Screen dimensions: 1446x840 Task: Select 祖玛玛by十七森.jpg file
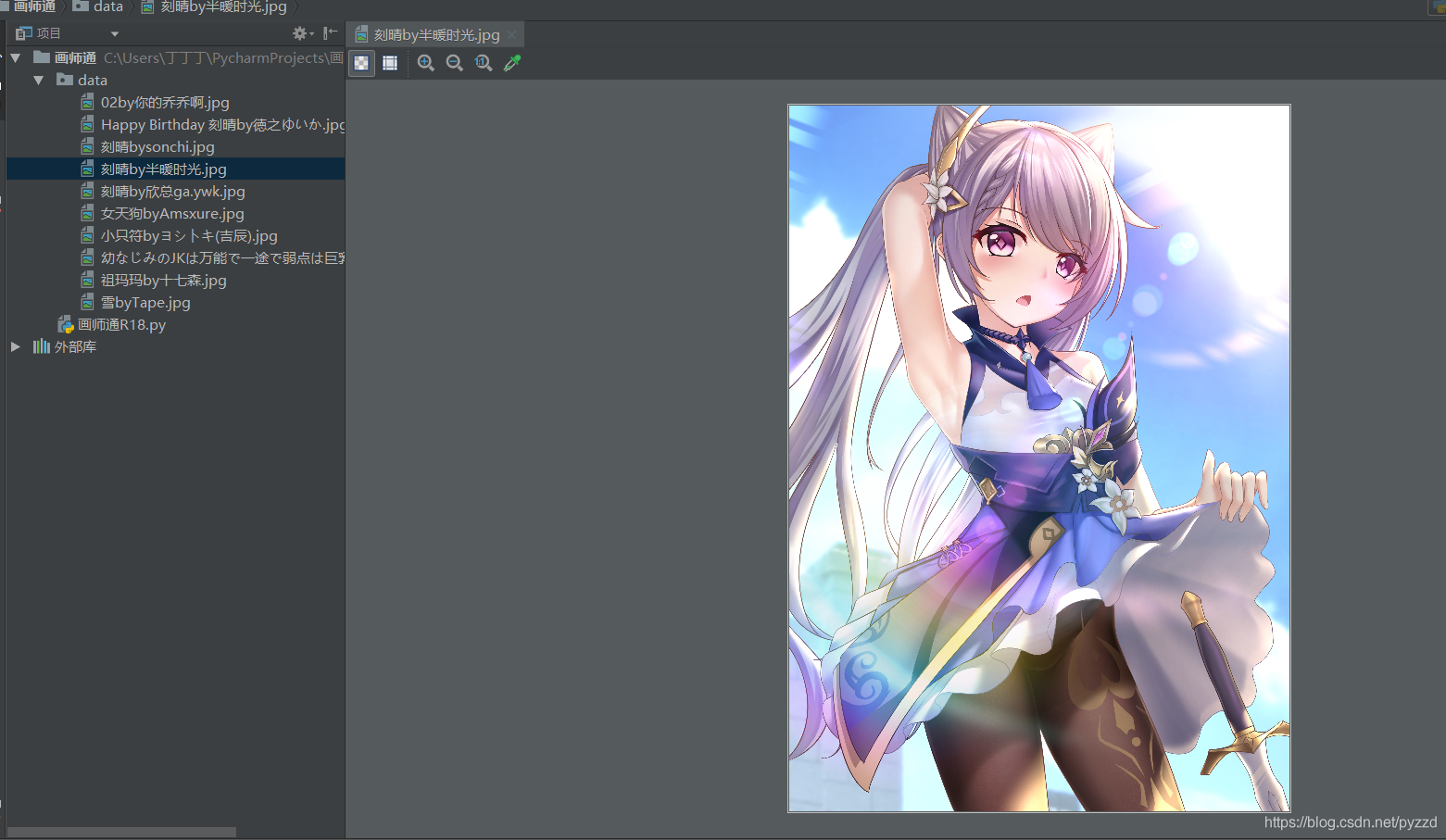tap(164, 280)
